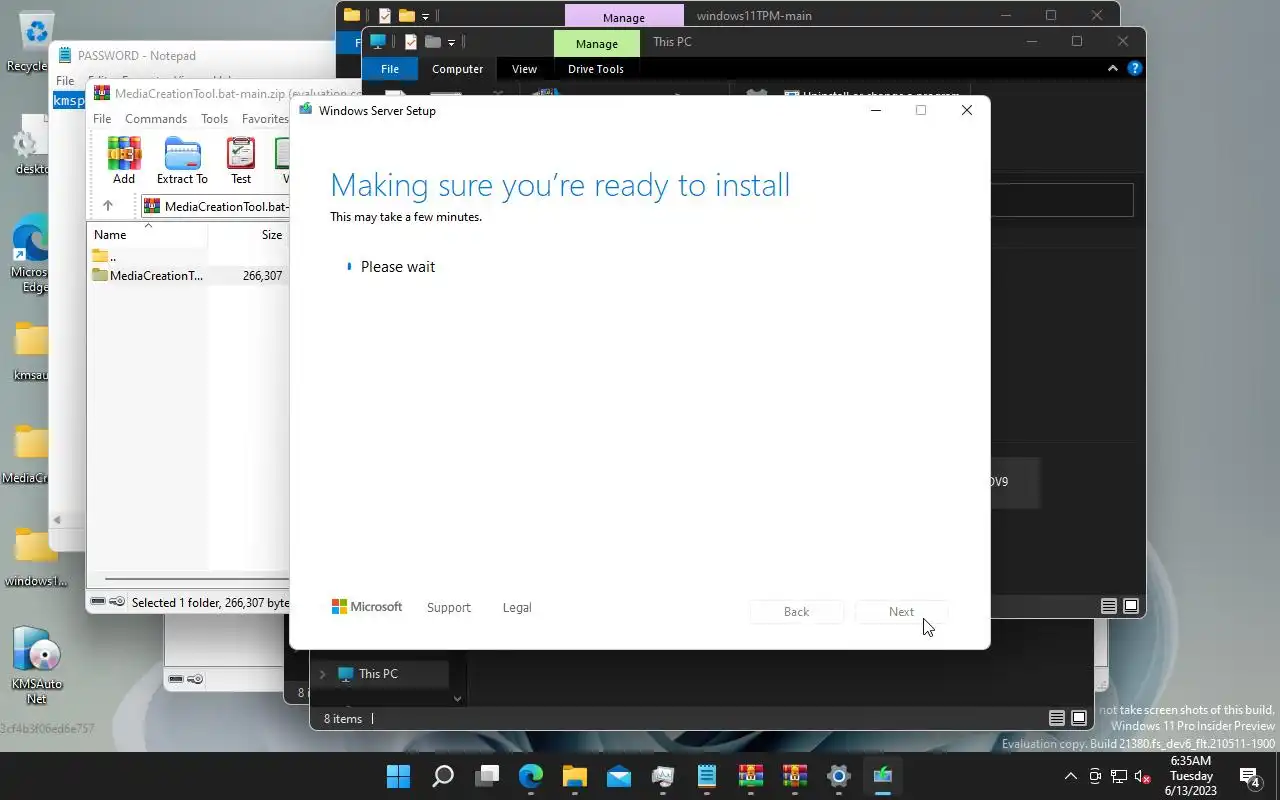Open the Windows Start button
1280x800 pixels.
click(x=398, y=776)
